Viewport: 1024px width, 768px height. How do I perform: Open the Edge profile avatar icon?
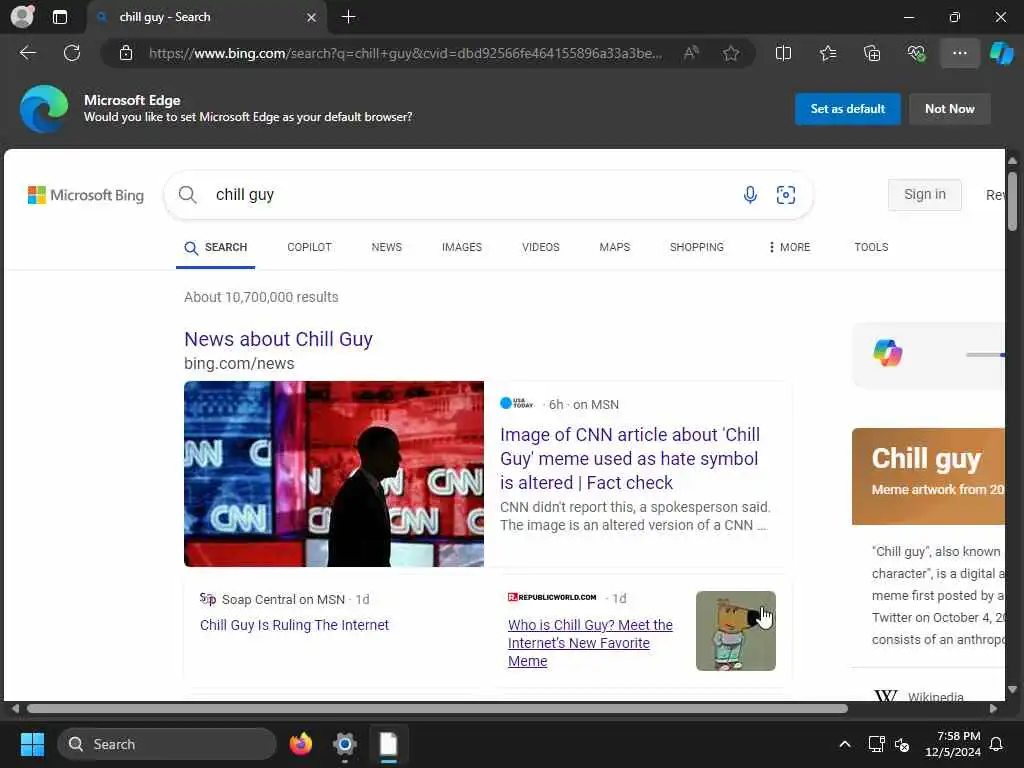click(22, 16)
